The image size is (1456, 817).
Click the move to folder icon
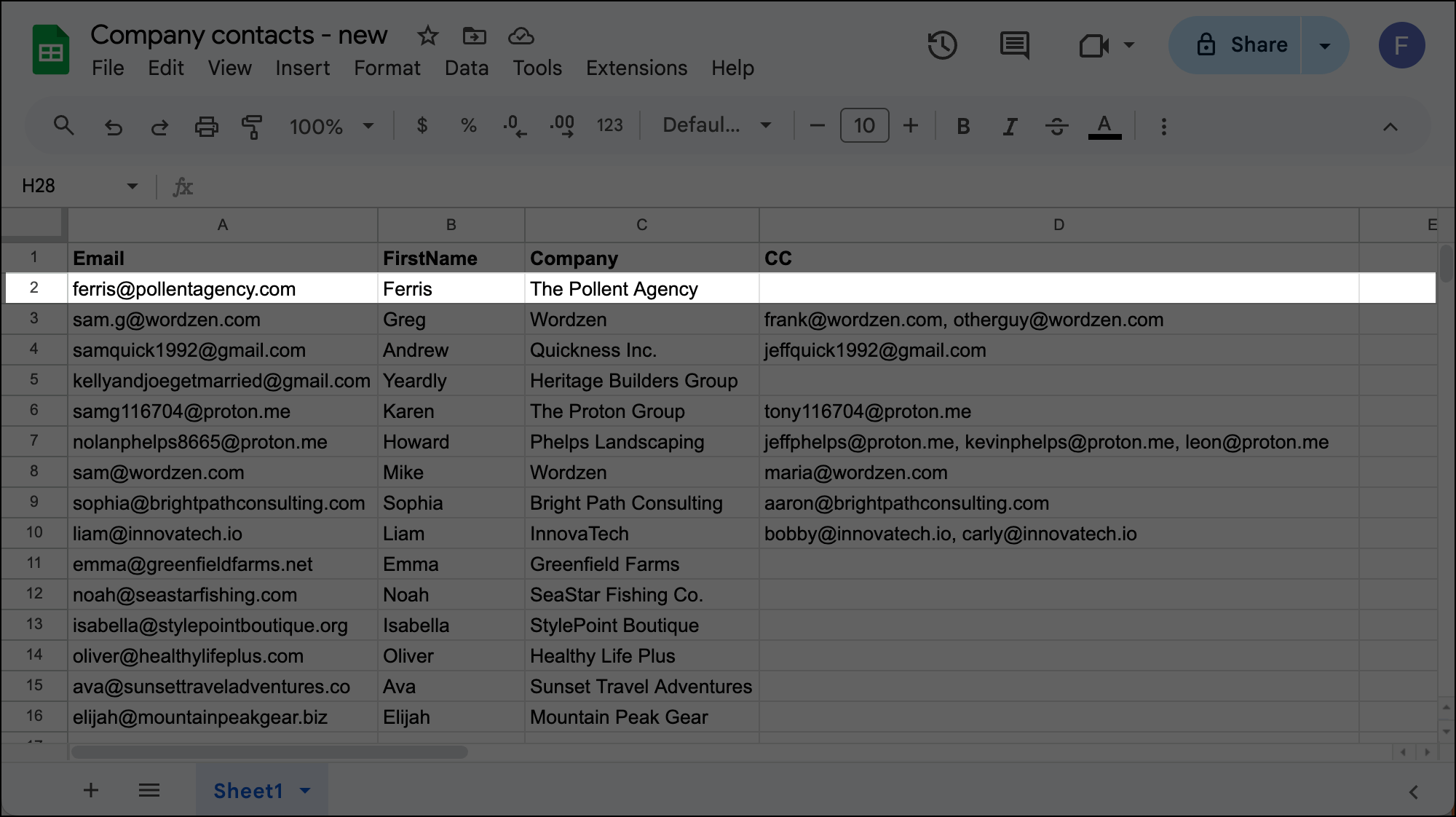click(x=474, y=36)
